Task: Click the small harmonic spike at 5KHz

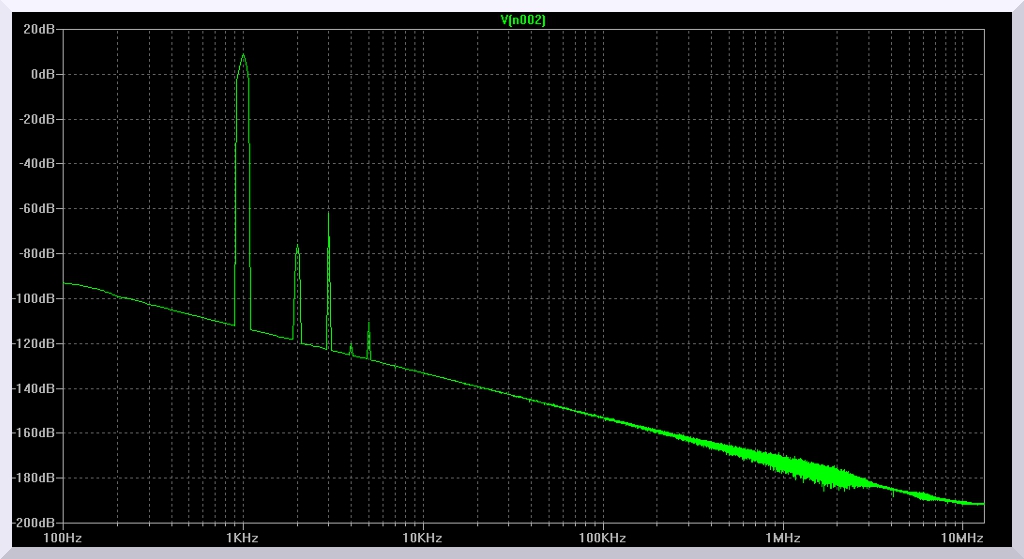Action: point(369,323)
